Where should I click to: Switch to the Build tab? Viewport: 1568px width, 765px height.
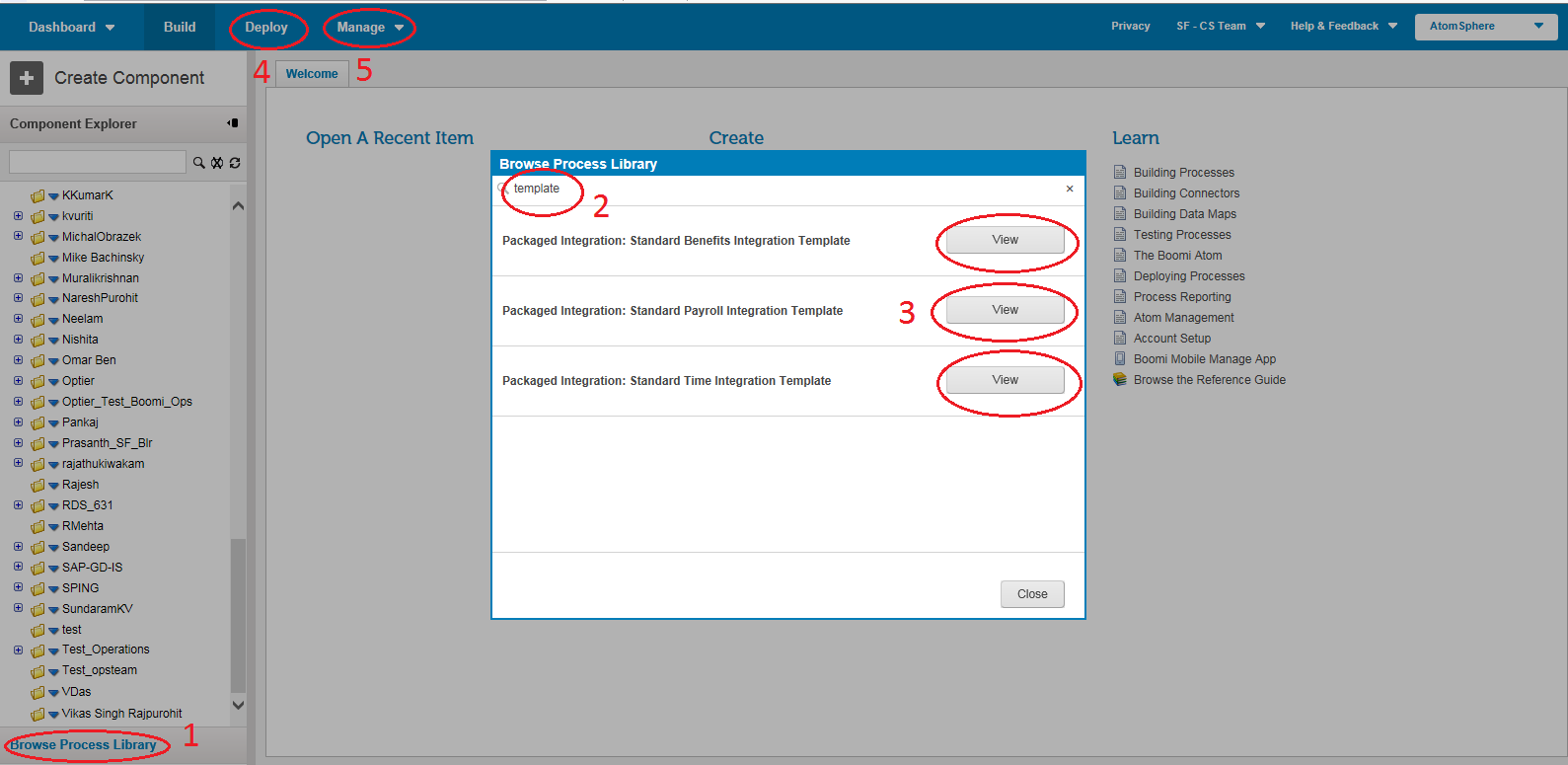(x=180, y=27)
